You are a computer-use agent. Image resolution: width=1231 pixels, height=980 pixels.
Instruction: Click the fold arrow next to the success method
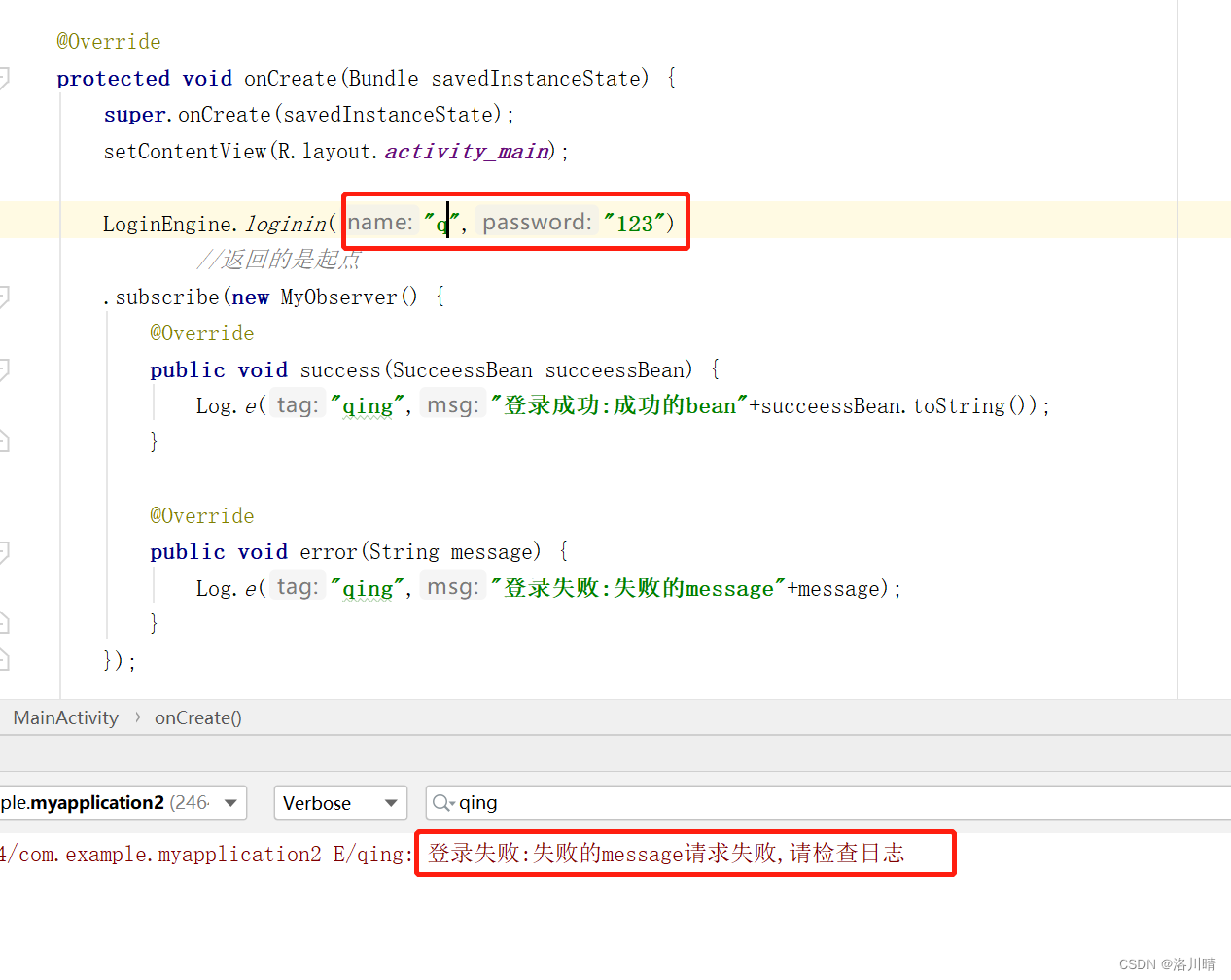(x=6, y=369)
